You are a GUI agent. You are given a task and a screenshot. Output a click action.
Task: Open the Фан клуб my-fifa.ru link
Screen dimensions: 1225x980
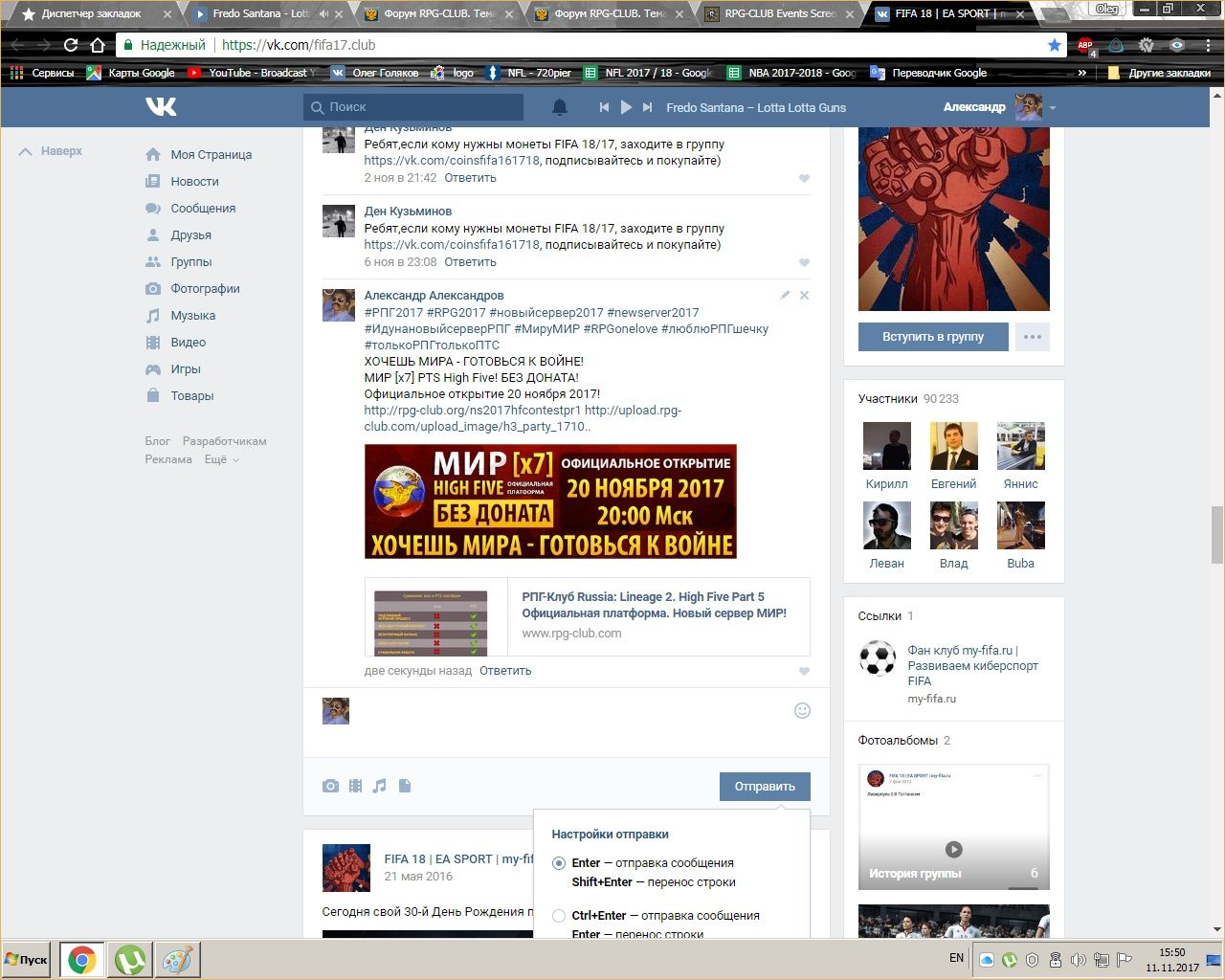click(972, 665)
